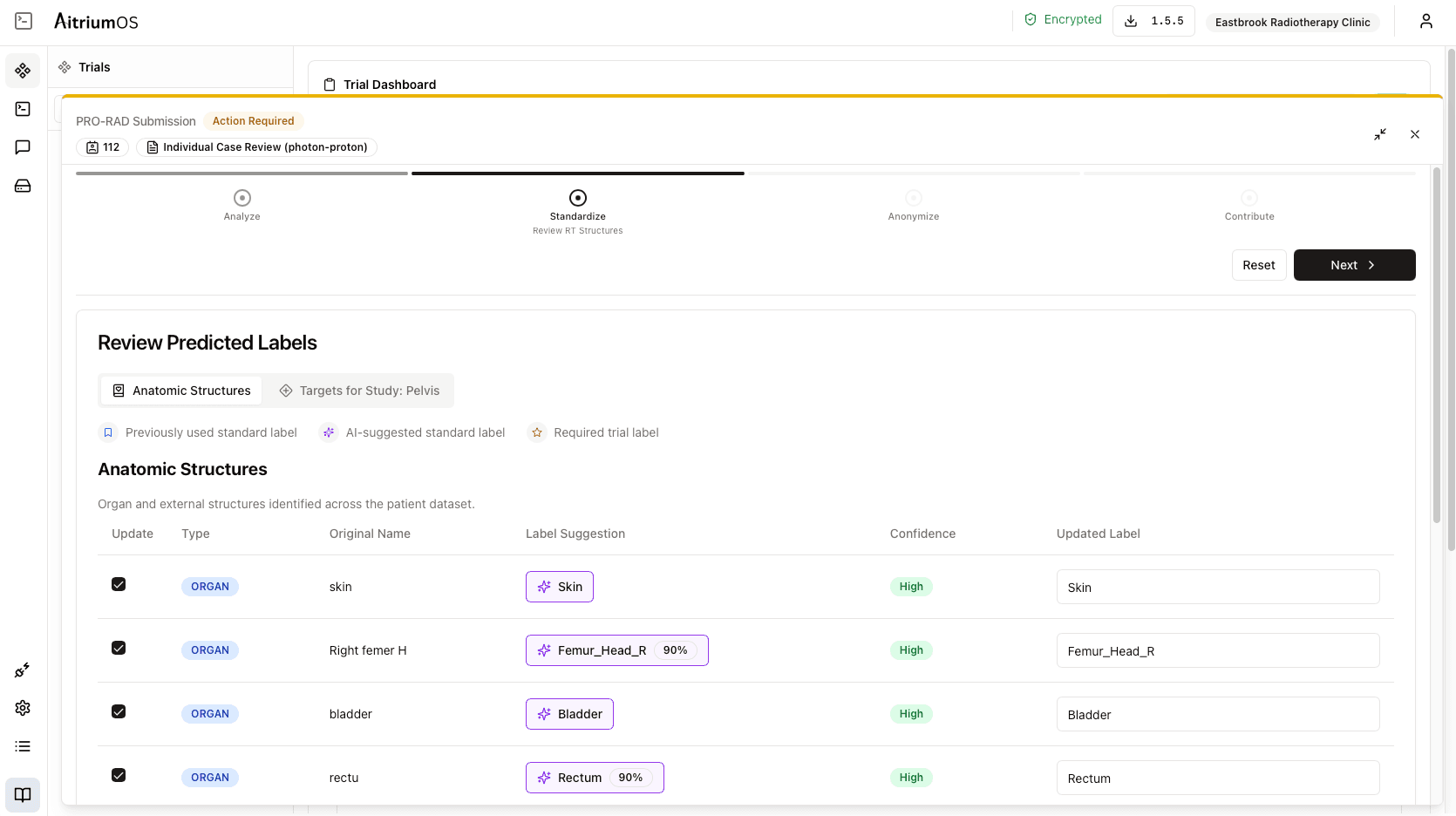Open the documentation book icon
Image resolution: width=1456 pixels, height=816 pixels.
tap(23, 794)
